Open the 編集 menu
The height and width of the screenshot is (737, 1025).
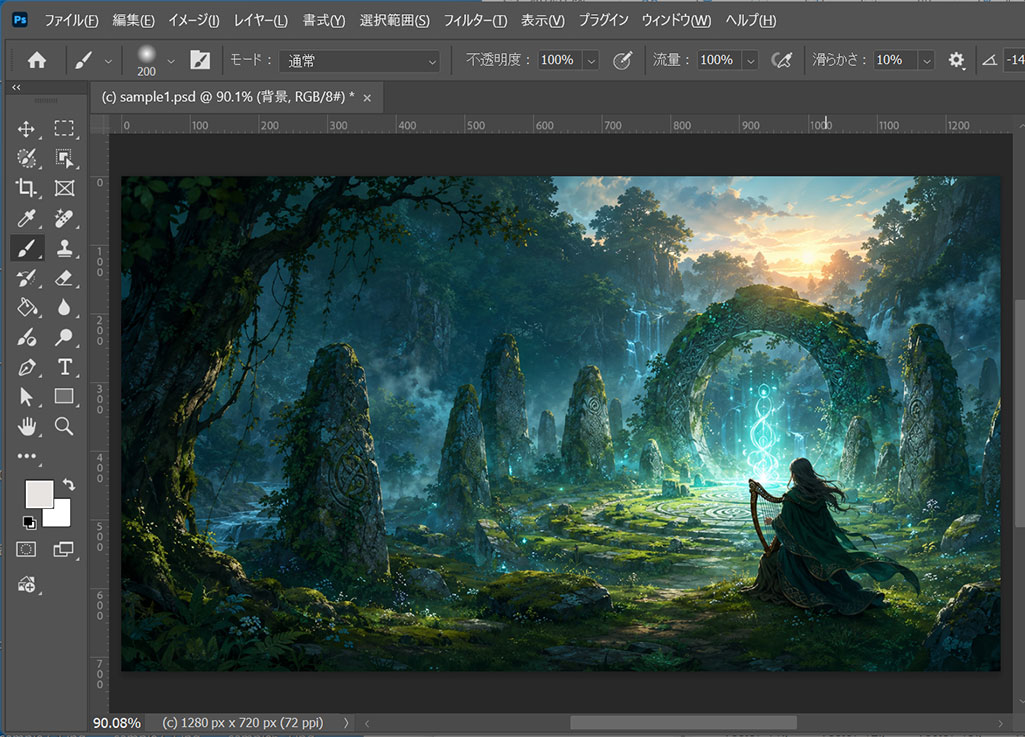[x=133, y=20]
